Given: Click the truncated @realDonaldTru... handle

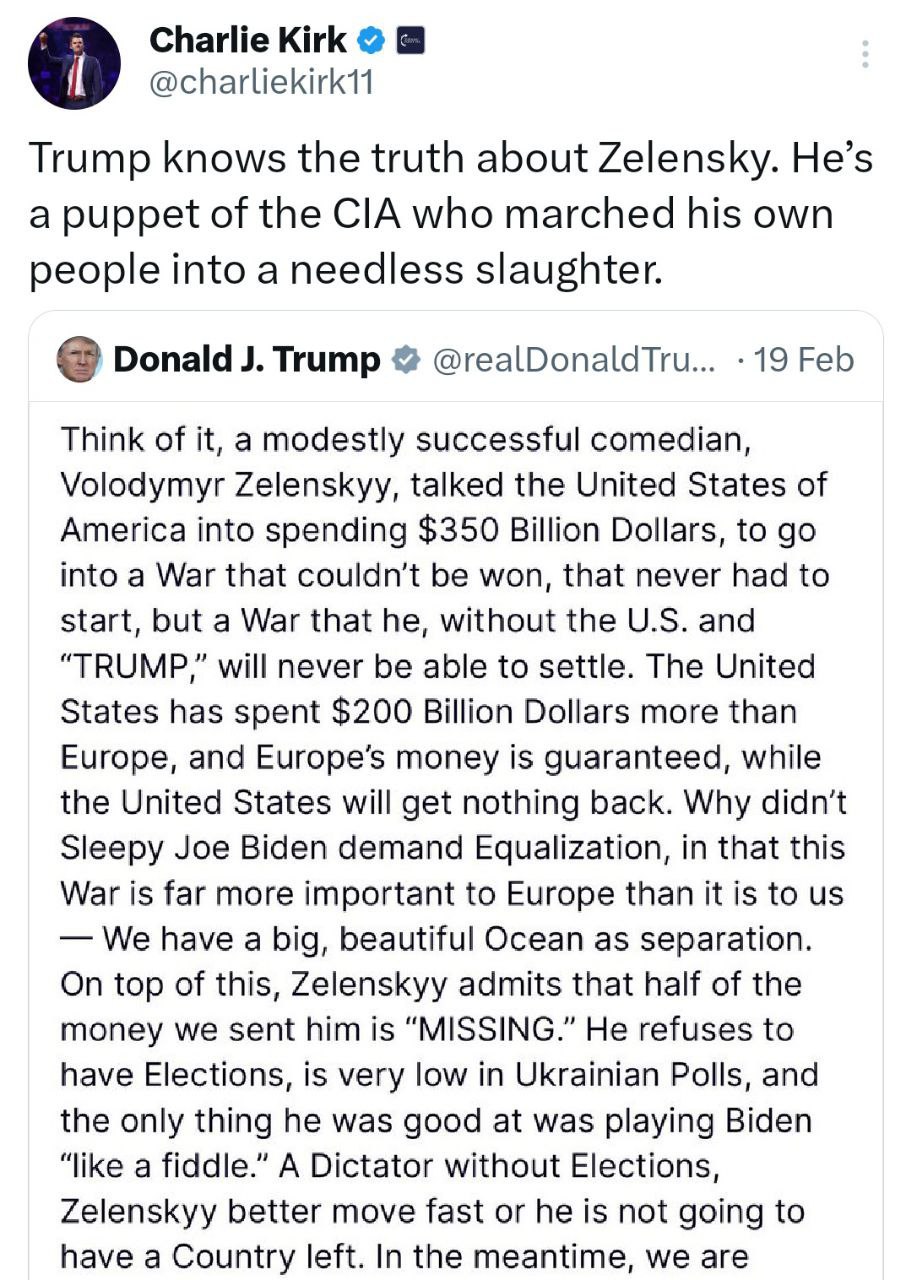Looking at the screenshot, I should click(x=572, y=360).
